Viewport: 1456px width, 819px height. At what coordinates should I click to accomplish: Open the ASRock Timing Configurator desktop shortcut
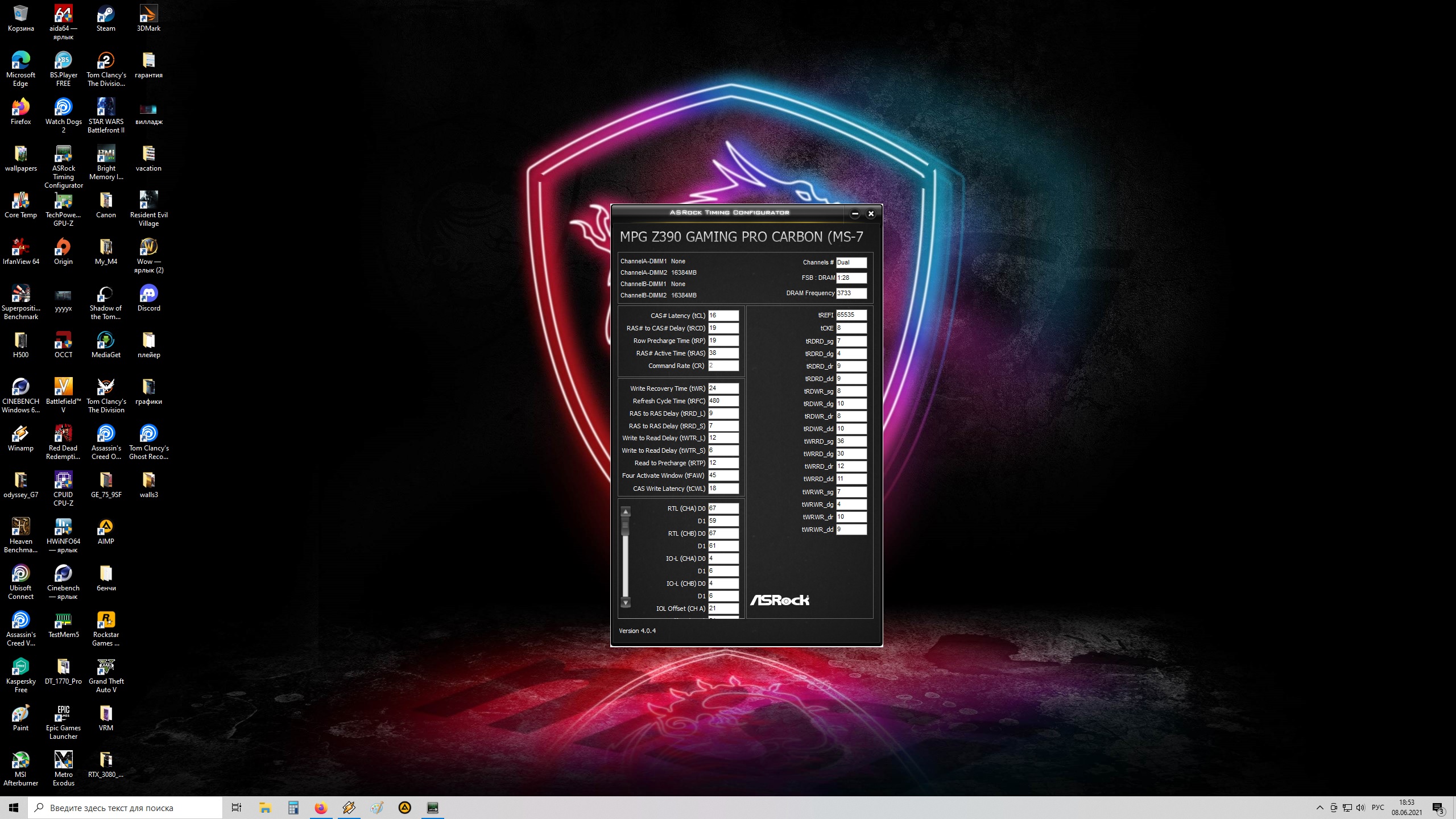pyautogui.click(x=63, y=155)
